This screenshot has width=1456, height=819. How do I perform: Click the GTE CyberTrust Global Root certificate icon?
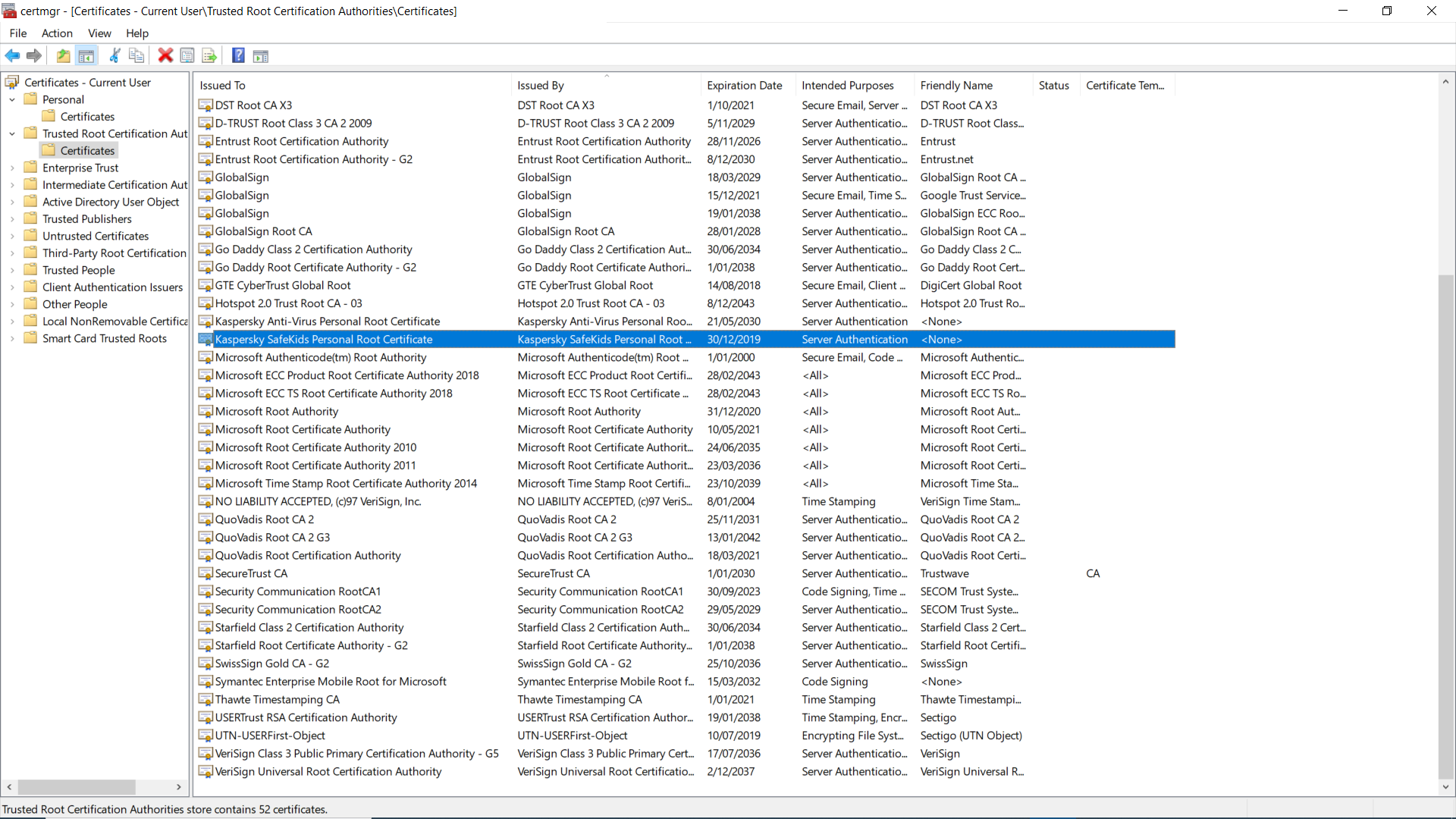pos(206,286)
